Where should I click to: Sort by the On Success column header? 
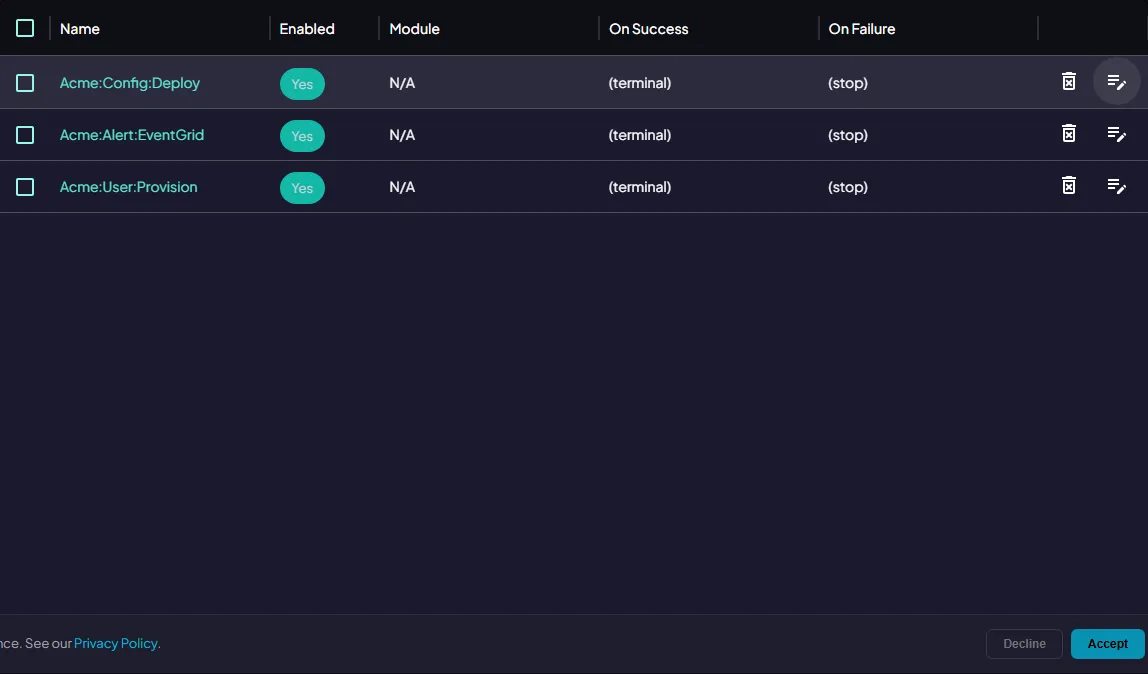(649, 29)
